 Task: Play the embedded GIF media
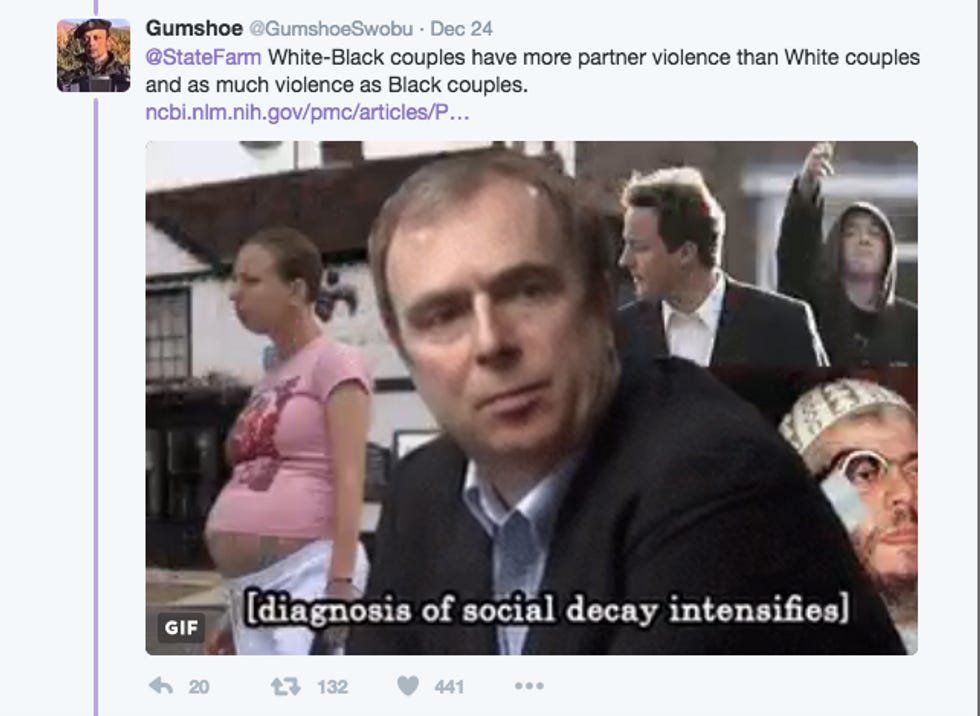(x=531, y=398)
